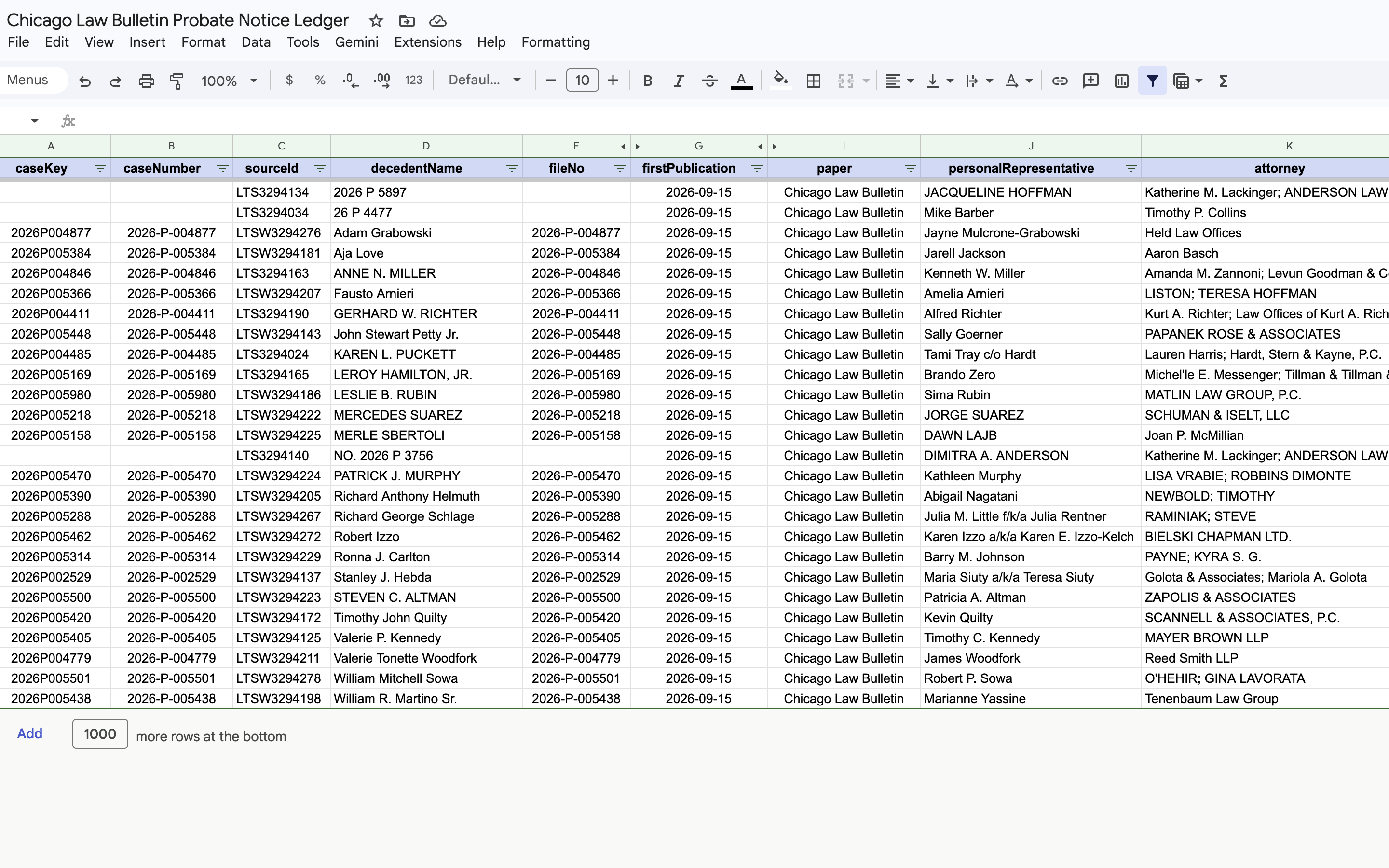Insert chart icon in toolbar
Viewport: 1389px width, 868px height.
point(1121,81)
